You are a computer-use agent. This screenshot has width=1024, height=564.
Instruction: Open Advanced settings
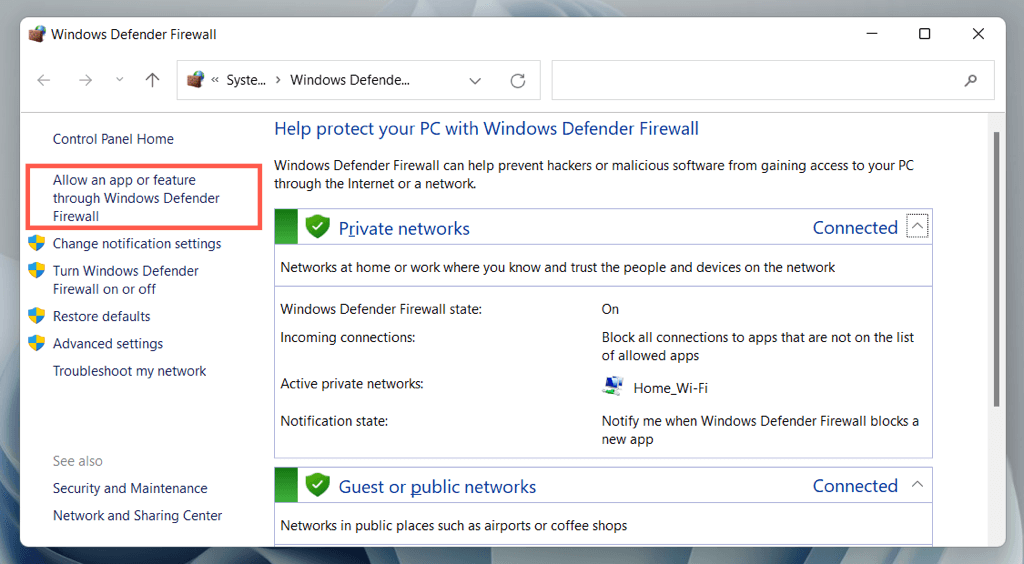[x=107, y=344]
